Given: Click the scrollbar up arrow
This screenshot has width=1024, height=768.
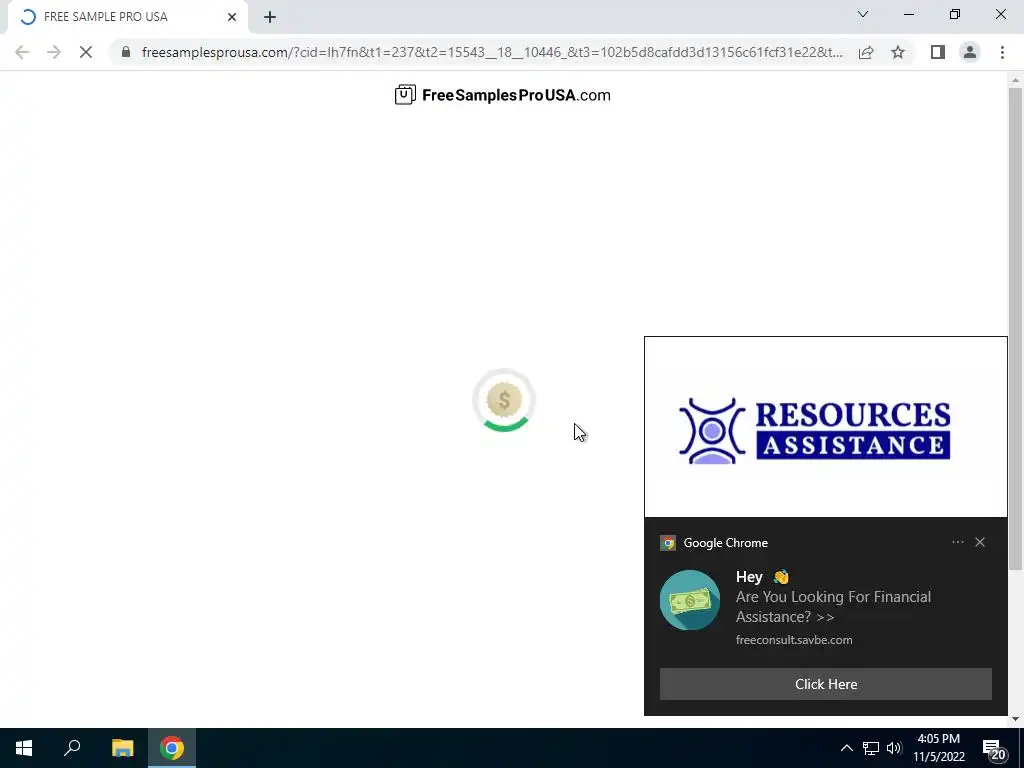Looking at the screenshot, I should pyautogui.click(x=1015, y=80).
